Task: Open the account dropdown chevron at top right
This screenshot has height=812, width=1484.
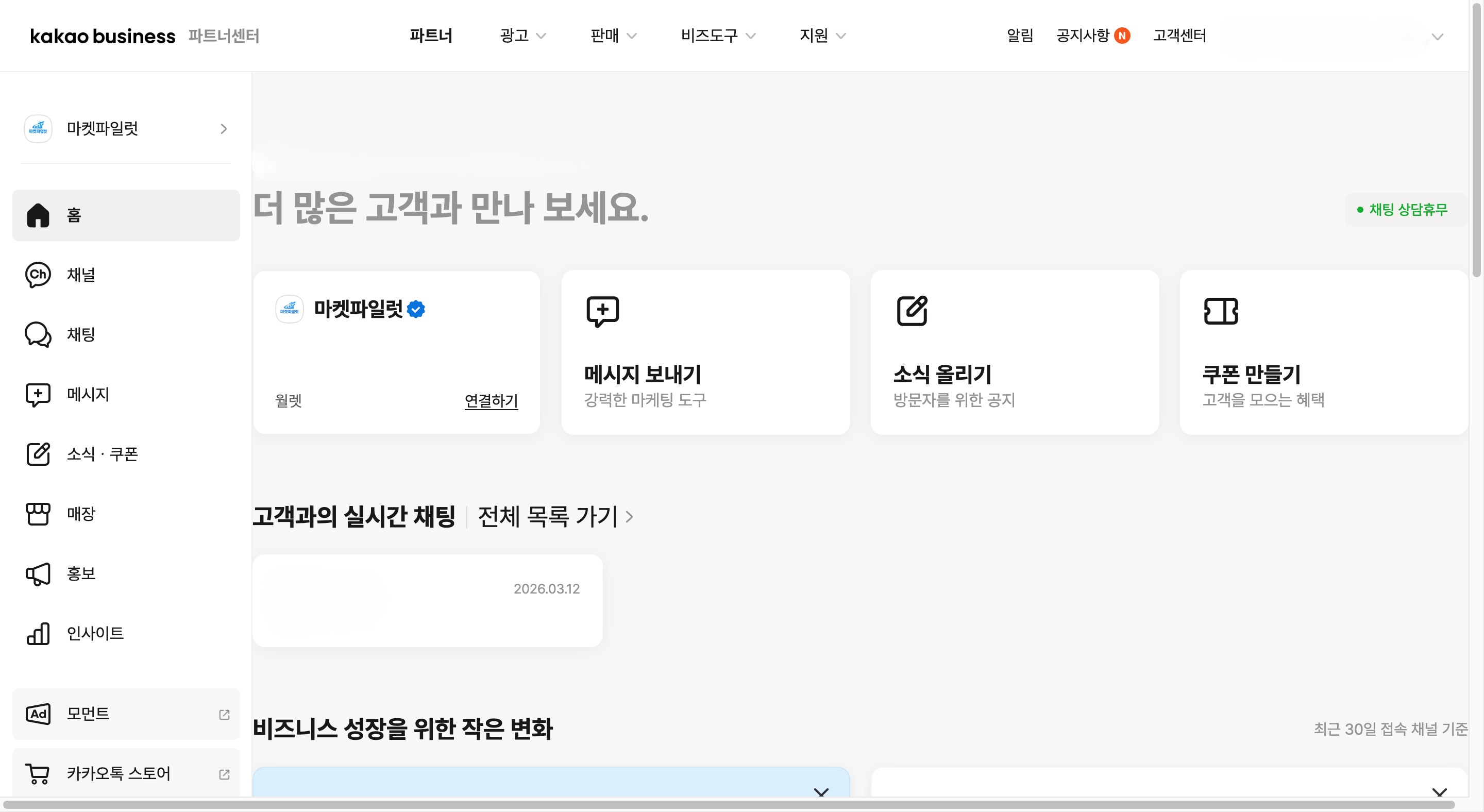Action: 1437,37
